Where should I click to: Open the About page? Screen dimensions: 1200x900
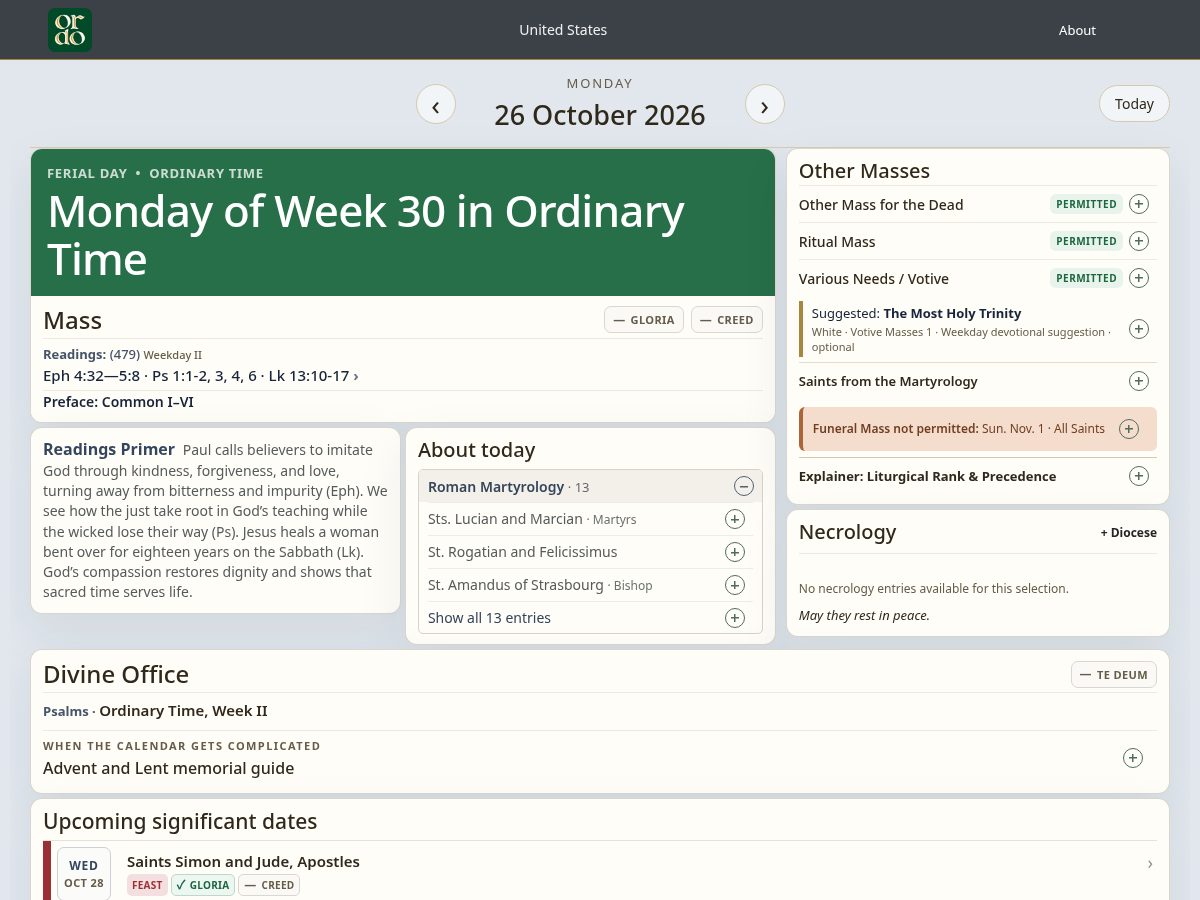(x=1077, y=30)
